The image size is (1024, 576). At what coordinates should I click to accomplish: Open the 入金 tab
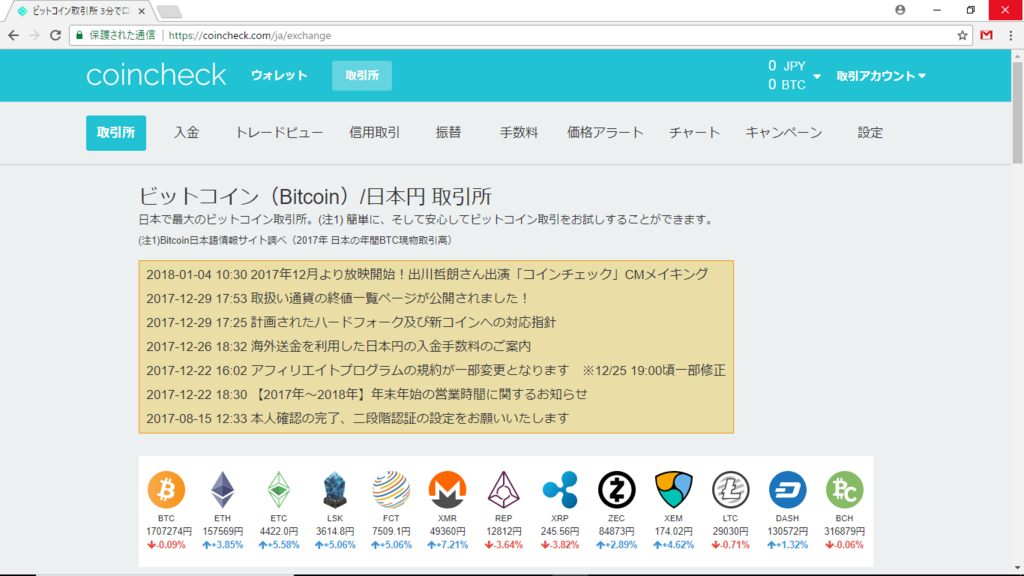pyautogui.click(x=186, y=133)
